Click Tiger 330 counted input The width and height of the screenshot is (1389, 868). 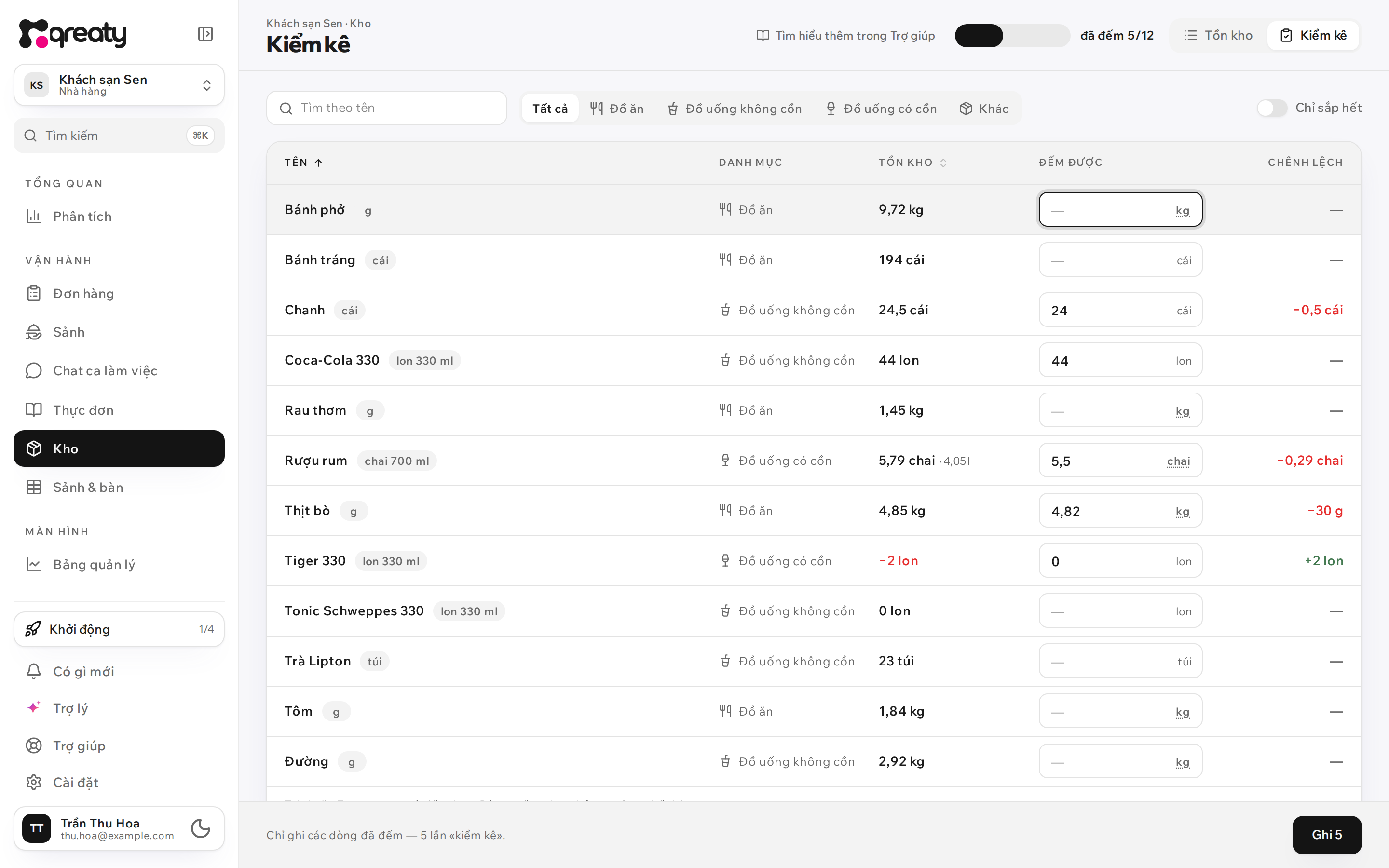click(1120, 561)
